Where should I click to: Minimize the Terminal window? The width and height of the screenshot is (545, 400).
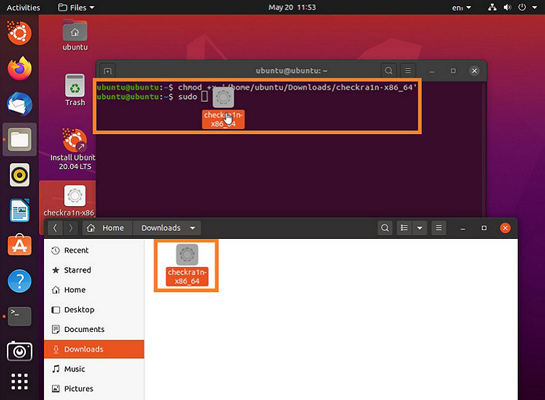click(432, 71)
